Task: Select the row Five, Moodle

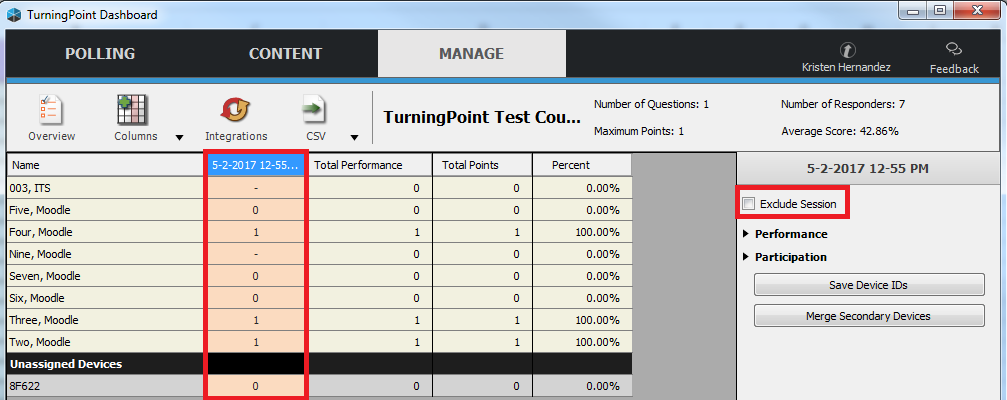Action: coord(319,210)
